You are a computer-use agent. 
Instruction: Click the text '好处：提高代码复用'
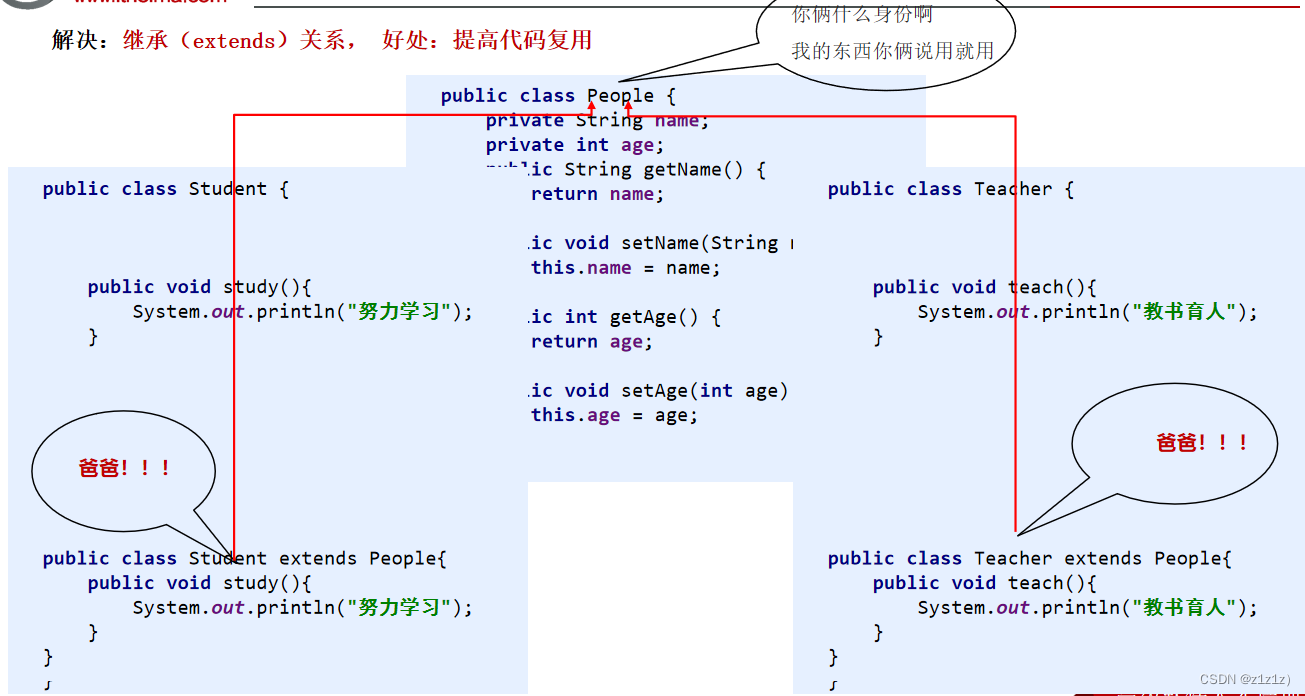[487, 41]
